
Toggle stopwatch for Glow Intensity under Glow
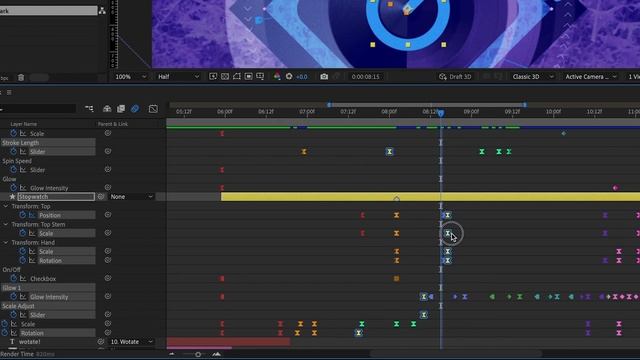(x=13, y=188)
